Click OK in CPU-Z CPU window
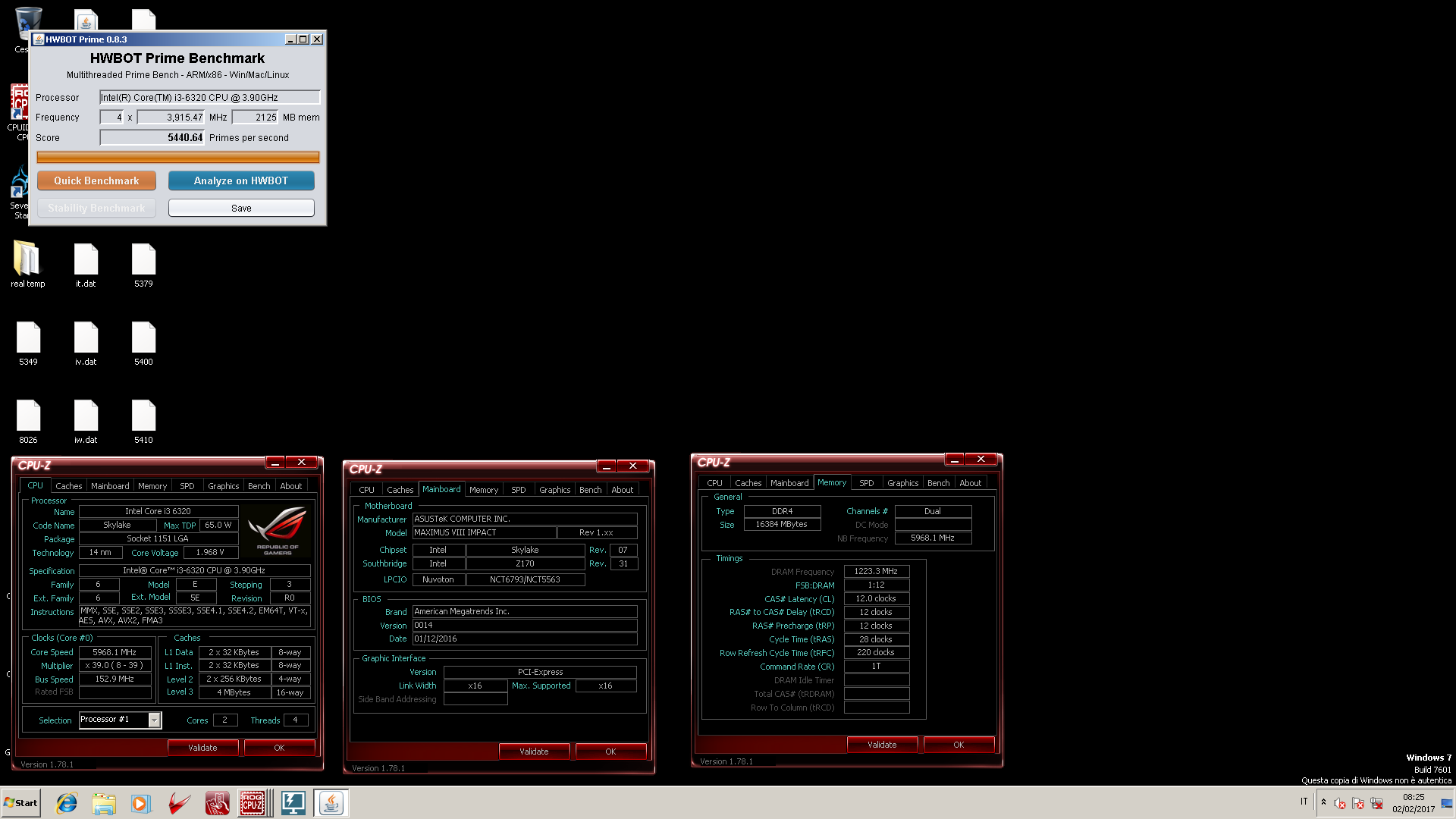This screenshot has height=819, width=1456. pyautogui.click(x=279, y=748)
